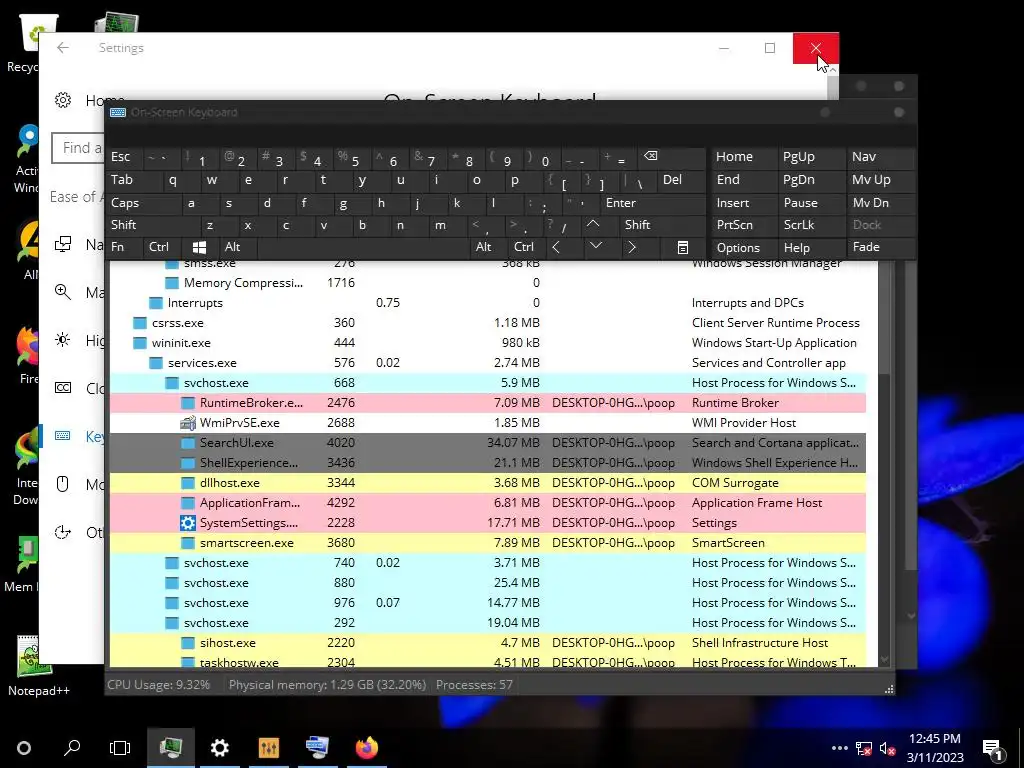Select svchost.exe with PID 668
Image resolution: width=1024 pixels, height=768 pixels.
(488, 383)
